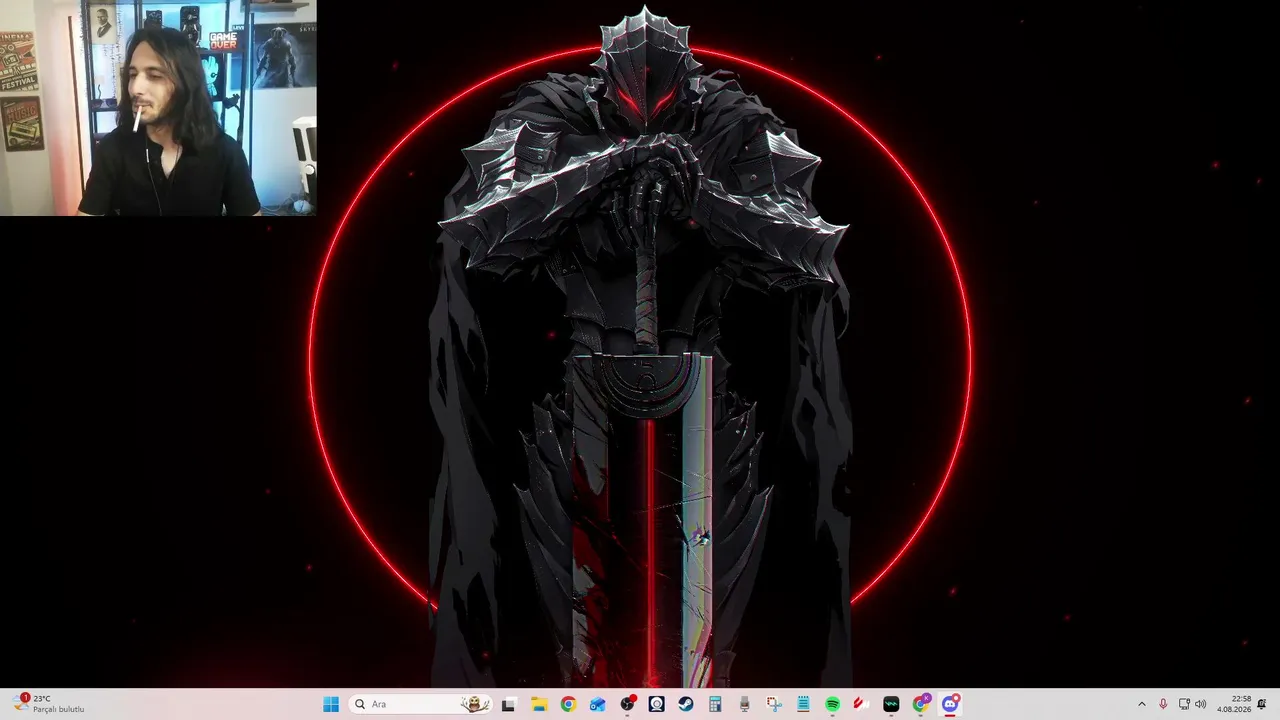Click the Ara search box on taskbar
Image resolution: width=1280 pixels, height=720 pixels.
(420, 704)
